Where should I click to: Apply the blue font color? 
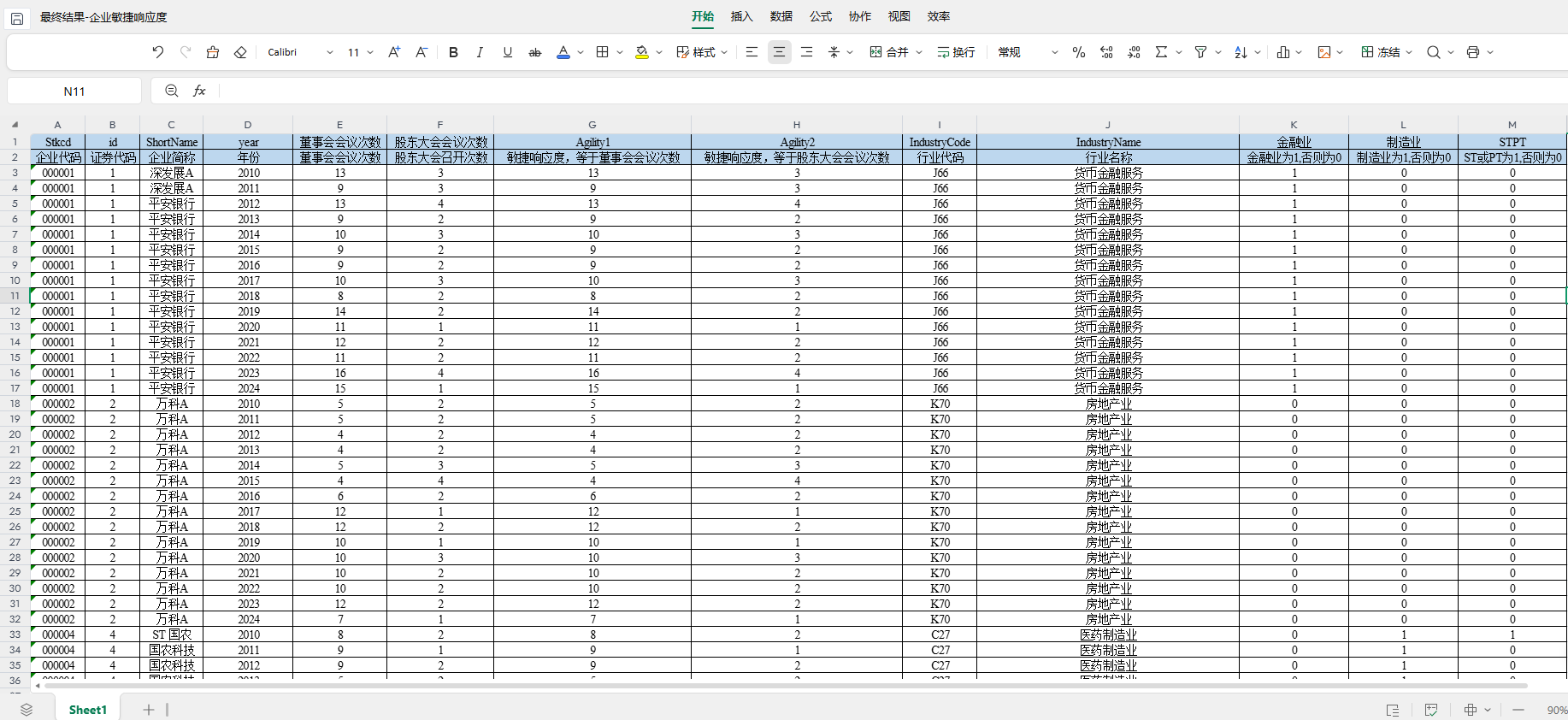point(563,52)
